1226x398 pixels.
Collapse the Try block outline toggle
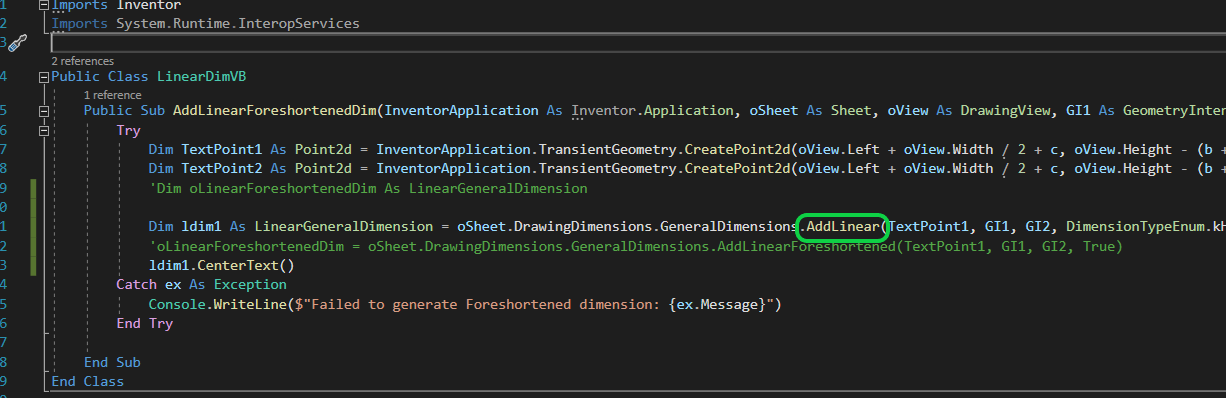pos(43,130)
